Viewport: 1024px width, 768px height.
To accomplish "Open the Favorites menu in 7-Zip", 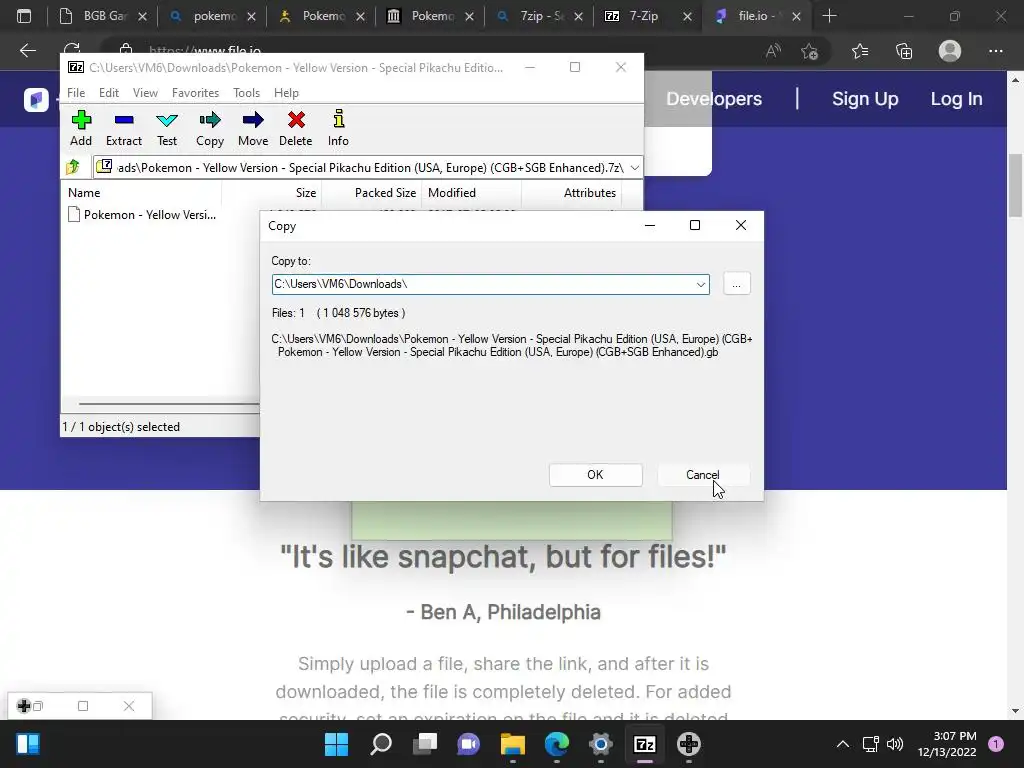I will tap(195, 93).
